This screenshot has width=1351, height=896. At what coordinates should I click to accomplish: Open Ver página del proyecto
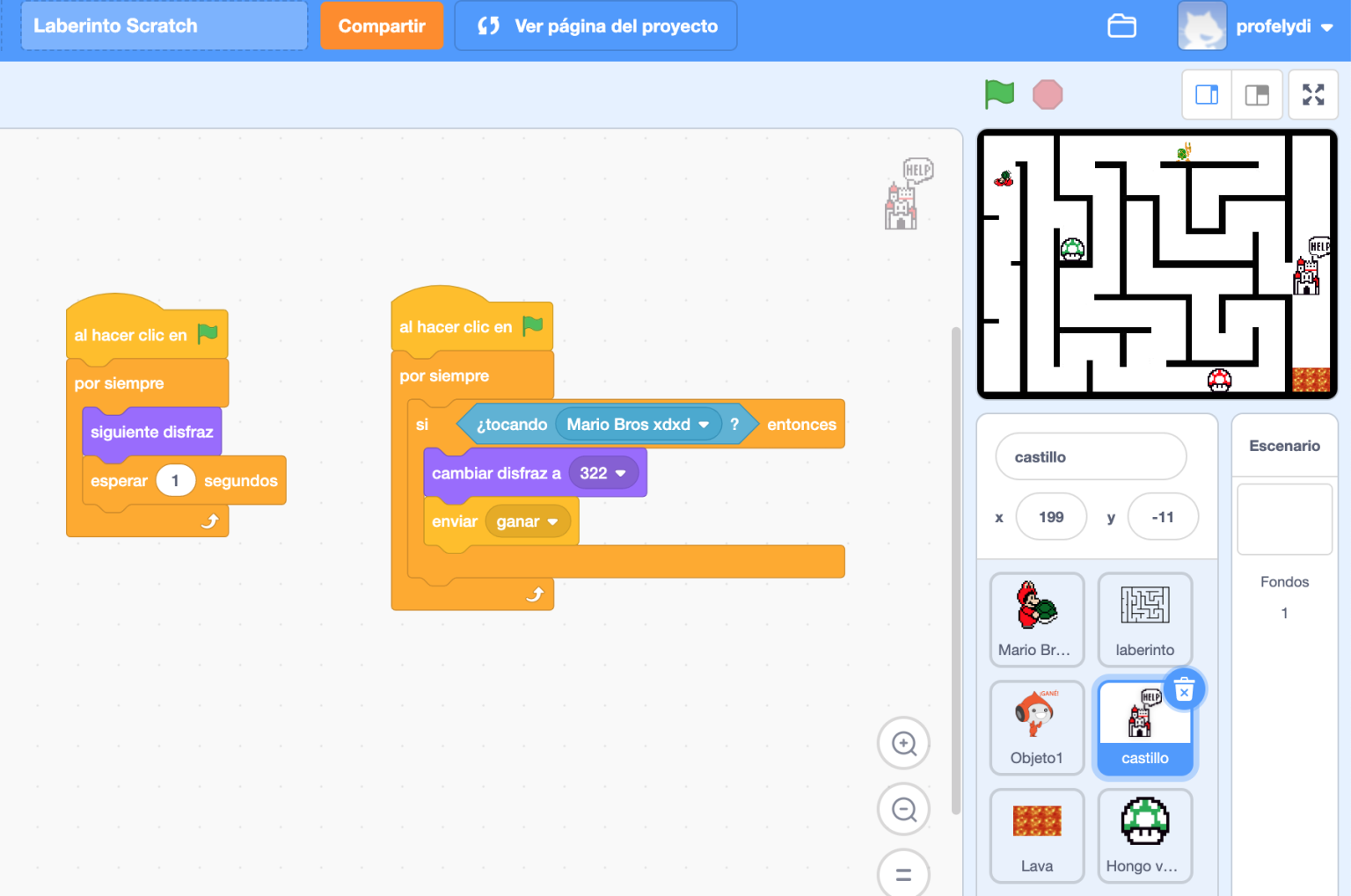point(595,25)
